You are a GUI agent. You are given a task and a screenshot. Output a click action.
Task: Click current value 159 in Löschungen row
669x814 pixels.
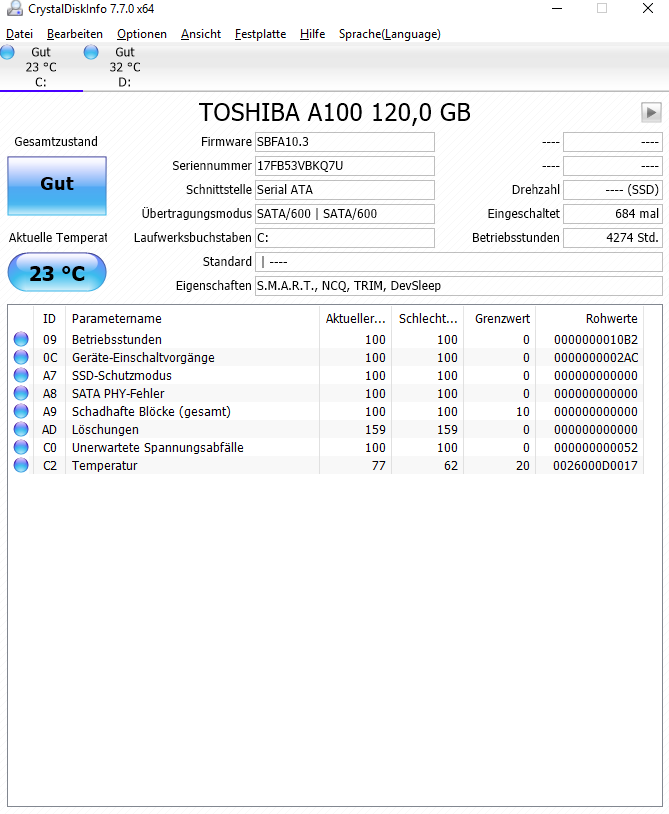tap(375, 429)
